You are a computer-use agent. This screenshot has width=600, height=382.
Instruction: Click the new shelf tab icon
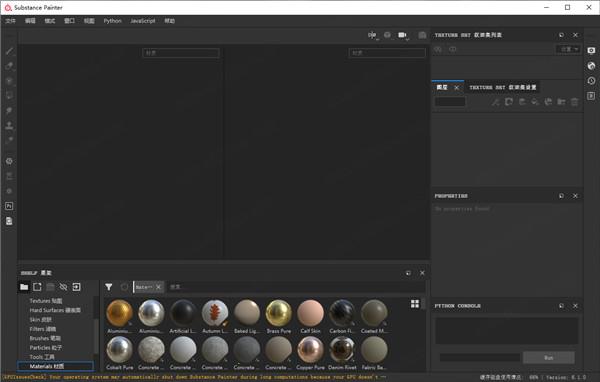coord(37,287)
